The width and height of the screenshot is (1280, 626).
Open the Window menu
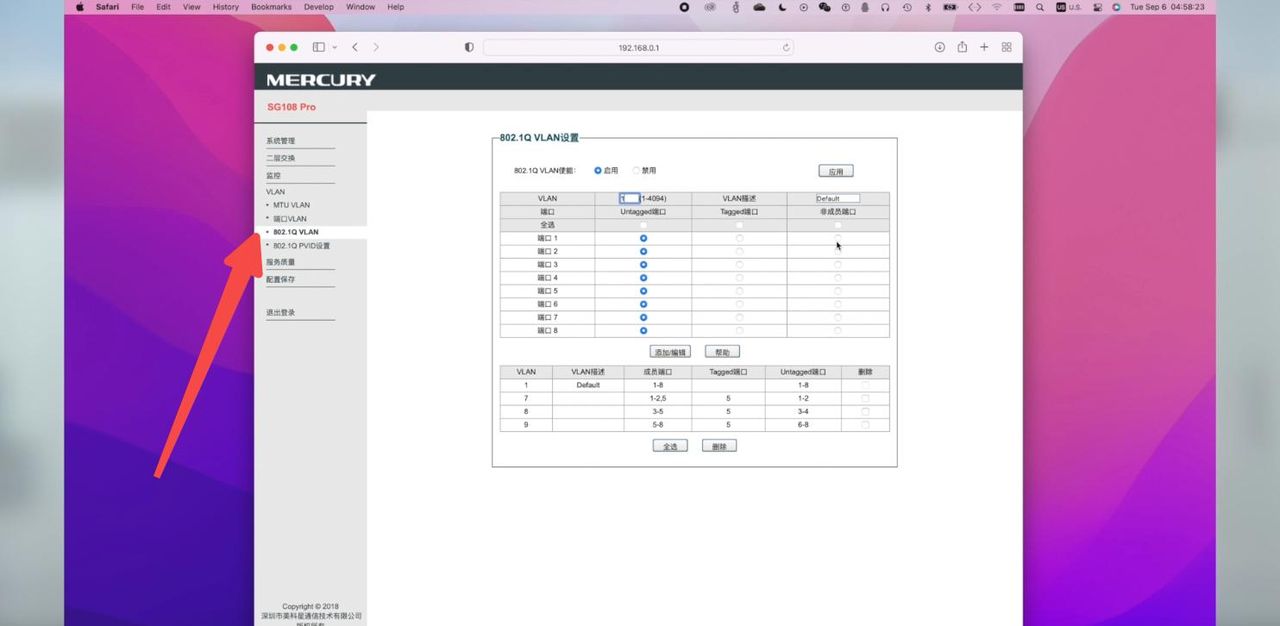[361, 7]
